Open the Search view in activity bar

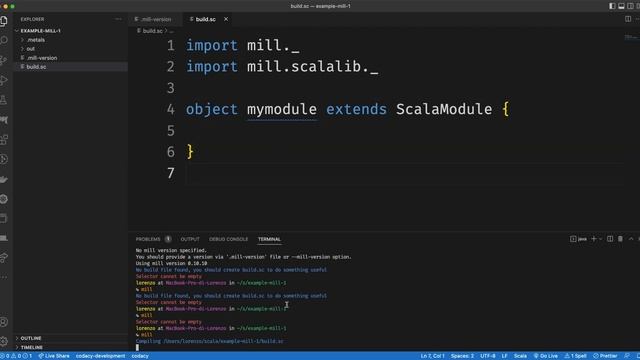(x=4, y=40)
